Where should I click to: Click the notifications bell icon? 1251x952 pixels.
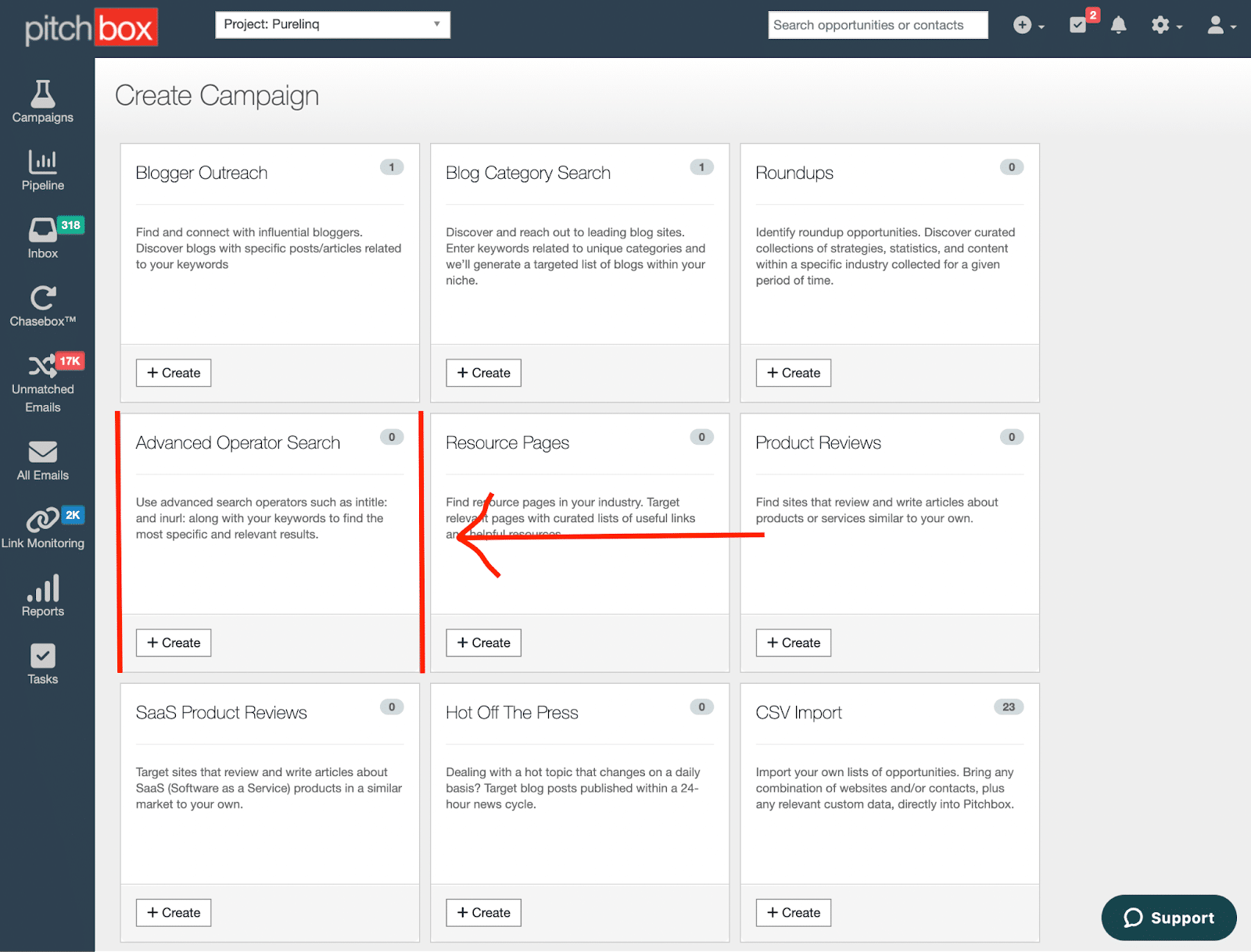pyautogui.click(x=1119, y=25)
